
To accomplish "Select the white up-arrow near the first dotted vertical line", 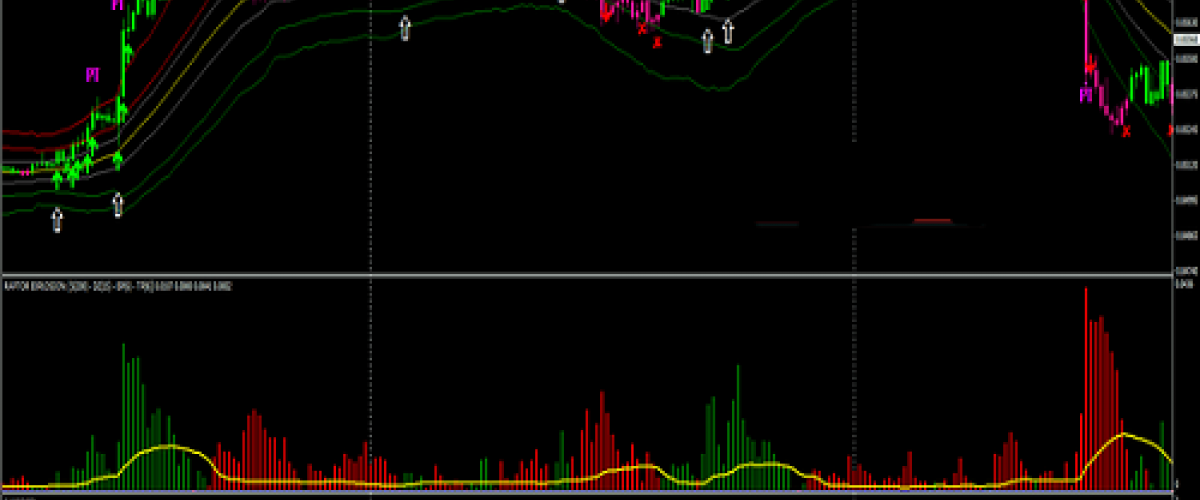I will (x=405, y=28).
